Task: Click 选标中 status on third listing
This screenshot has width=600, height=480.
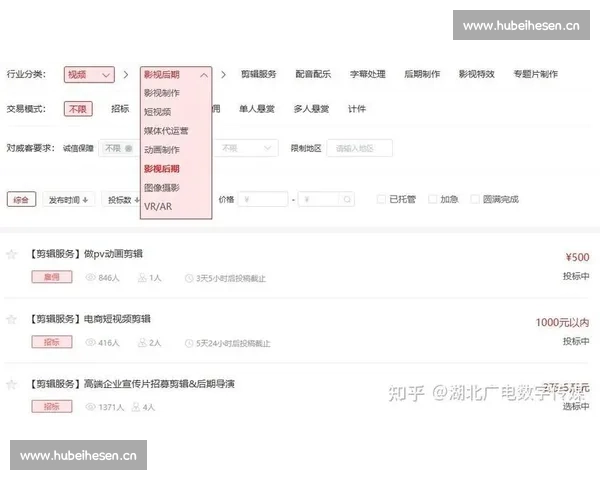Action: (576, 406)
